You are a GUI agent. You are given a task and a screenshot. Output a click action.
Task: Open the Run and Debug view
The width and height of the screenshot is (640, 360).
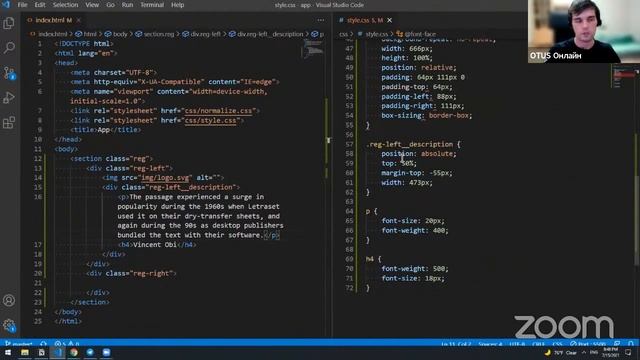pos(9,98)
